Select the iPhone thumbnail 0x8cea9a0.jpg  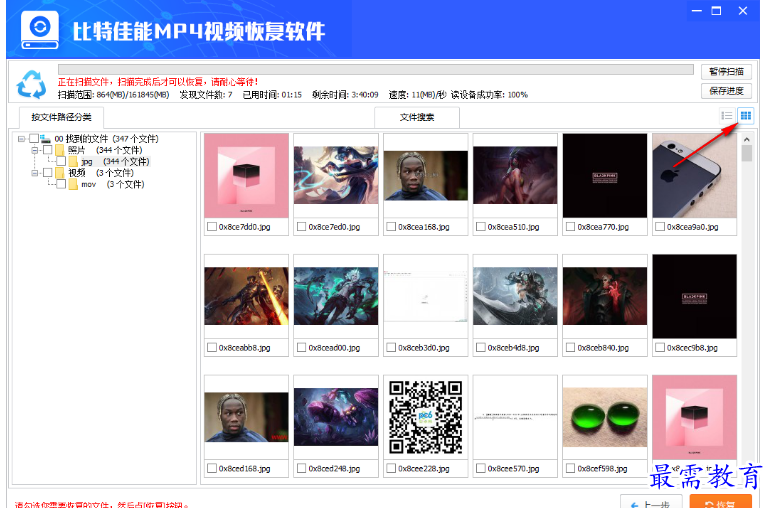coord(694,176)
